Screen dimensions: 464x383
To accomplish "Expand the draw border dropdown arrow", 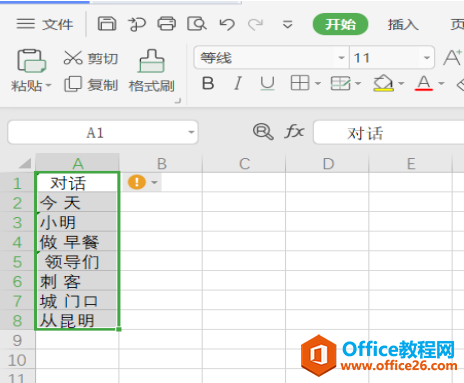I will 358,83.
